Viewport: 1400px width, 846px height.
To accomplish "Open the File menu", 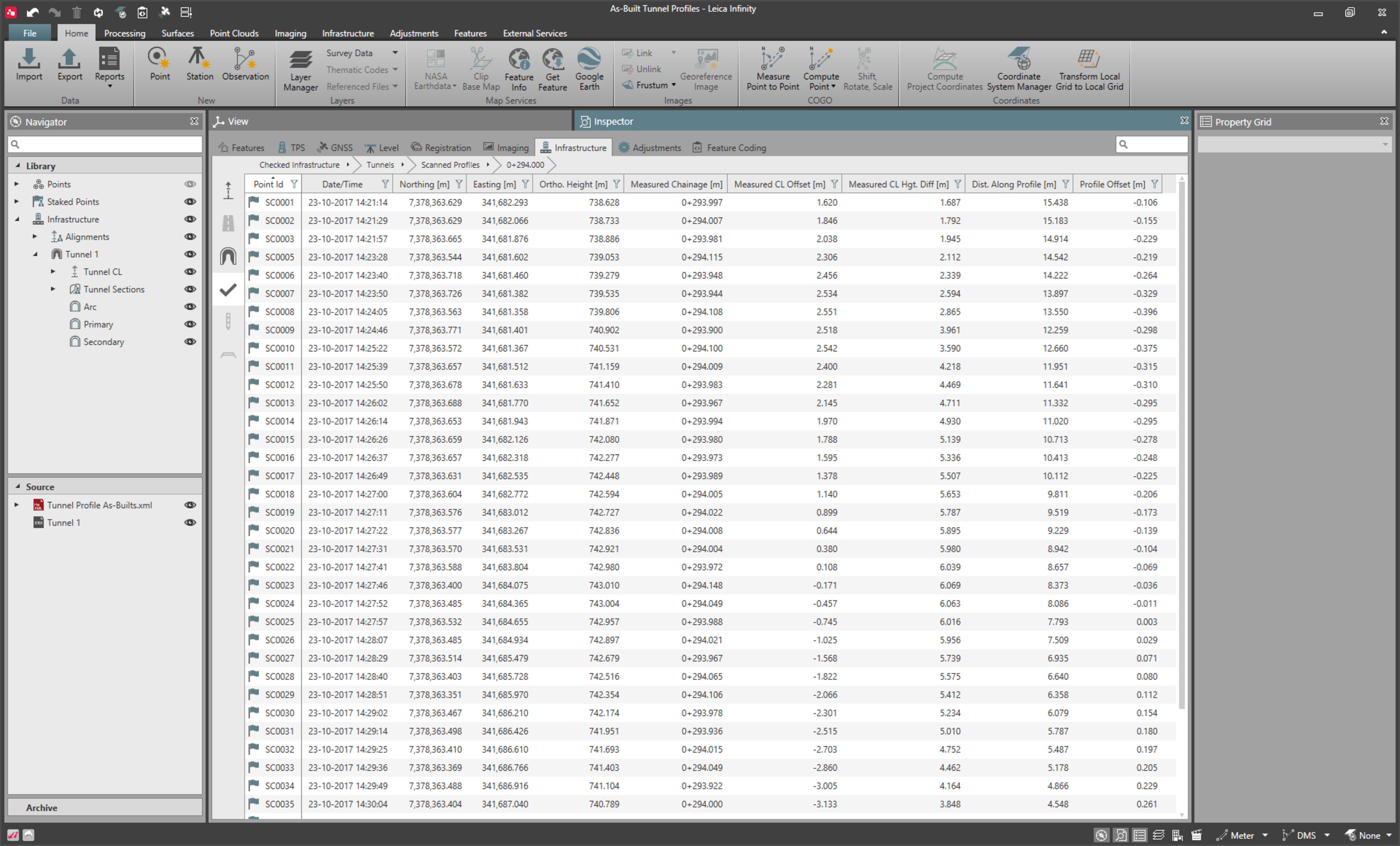I will [x=30, y=33].
